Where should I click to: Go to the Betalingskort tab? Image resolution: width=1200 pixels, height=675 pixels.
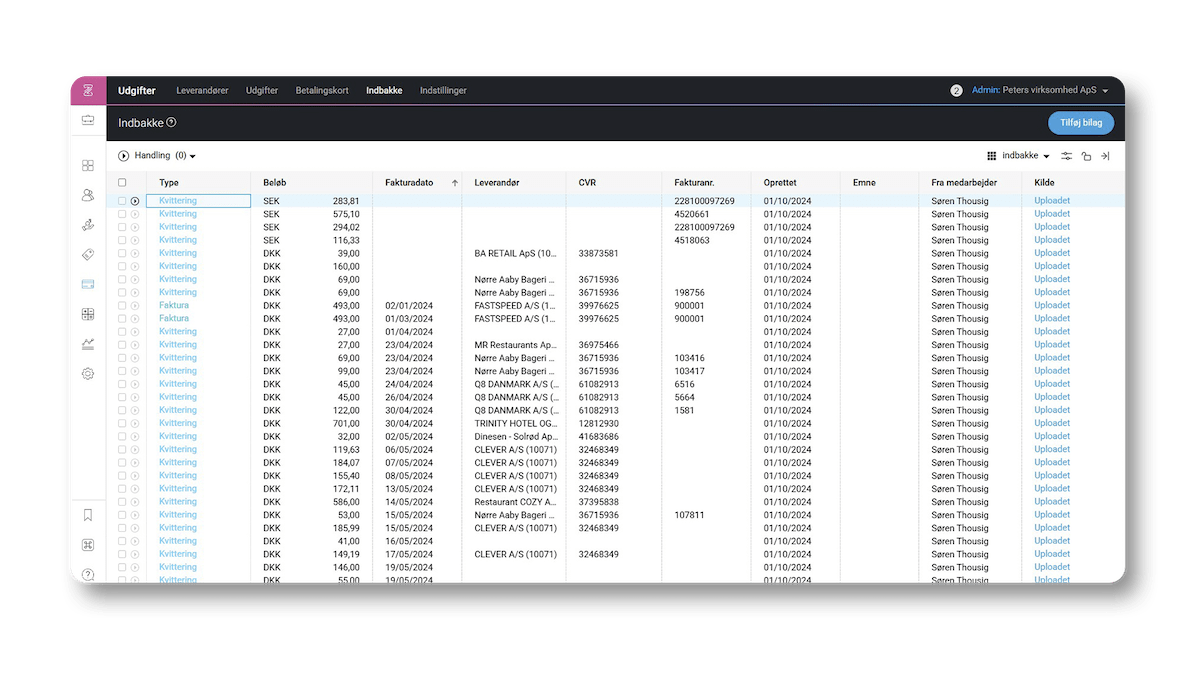(x=322, y=90)
